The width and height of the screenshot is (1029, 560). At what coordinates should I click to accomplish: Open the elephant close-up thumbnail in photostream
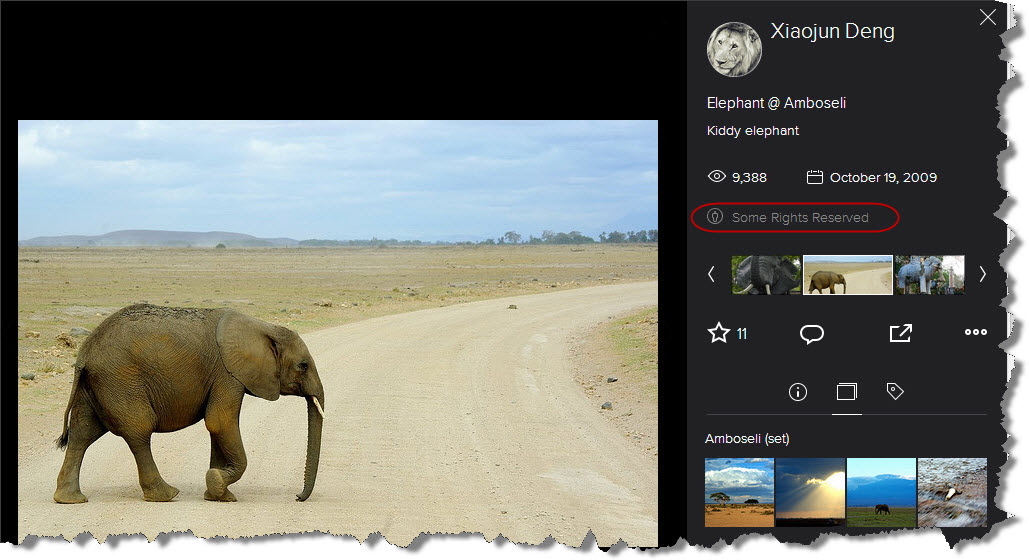(x=766, y=274)
